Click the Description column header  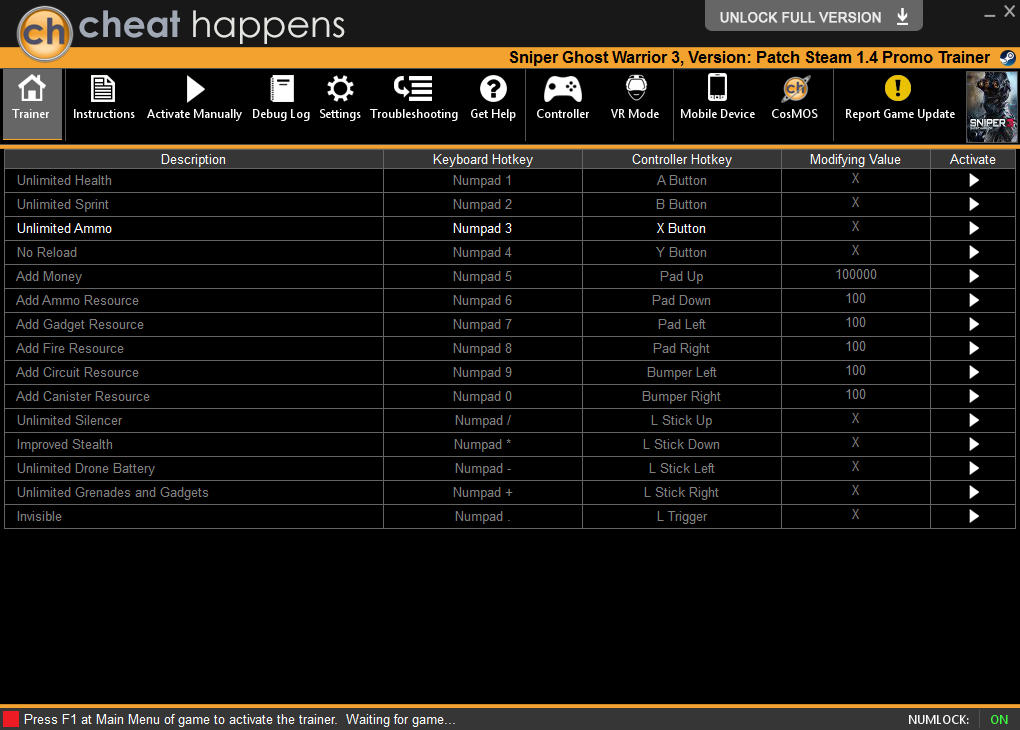(x=193, y=159)
